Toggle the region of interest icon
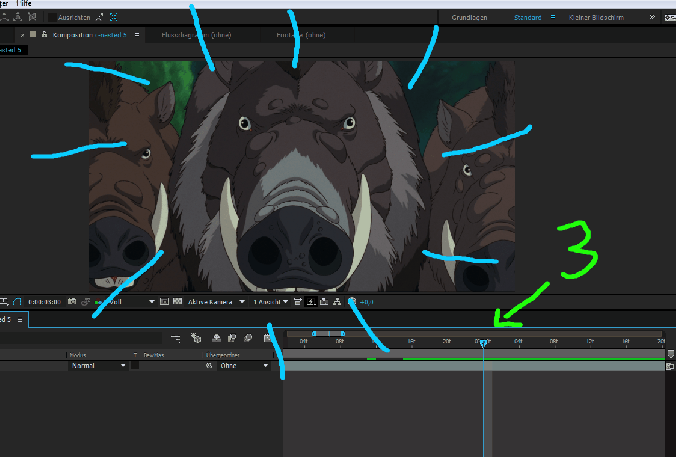676x457 pixels. point(164,302)
